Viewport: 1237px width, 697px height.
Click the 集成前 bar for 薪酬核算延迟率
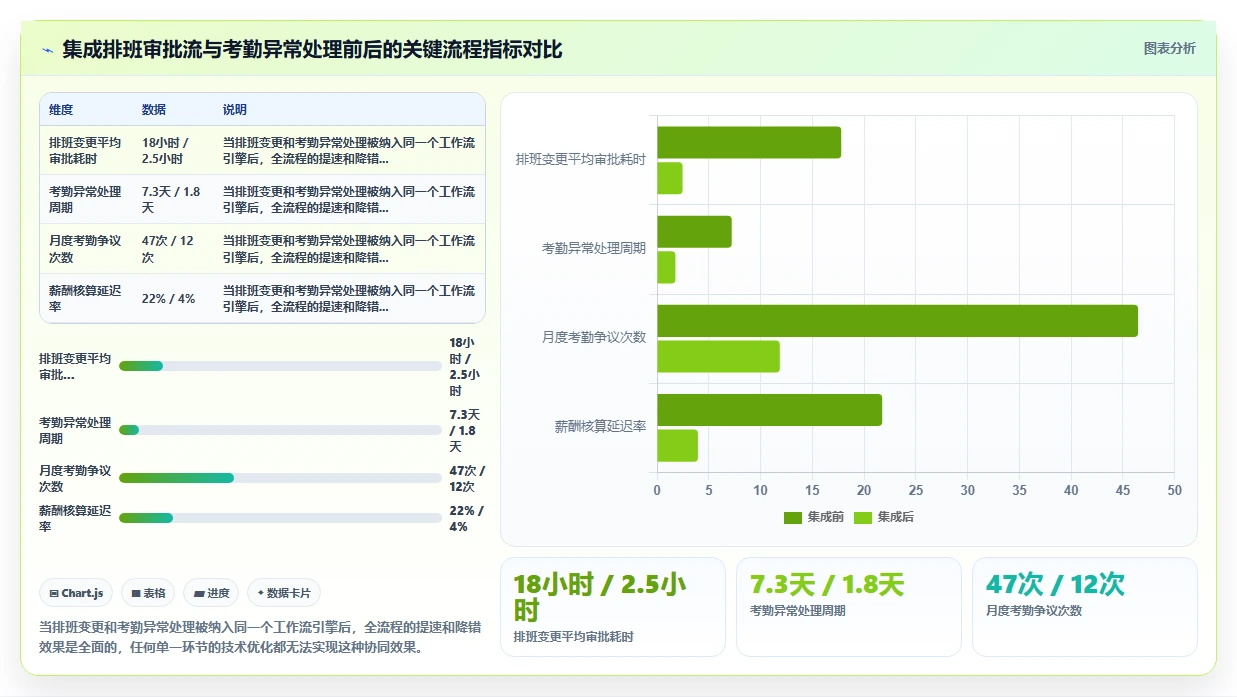coord(770,410)
